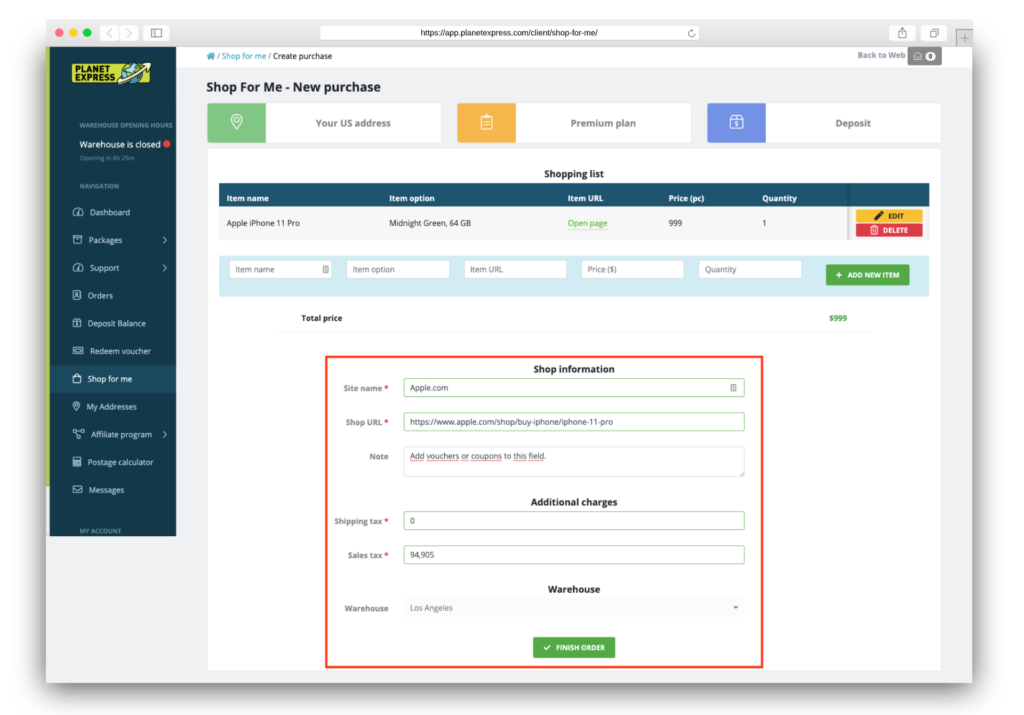1024x715 pixels.
Task: Click the Item URL input field
Action: (x=515, y=269)
